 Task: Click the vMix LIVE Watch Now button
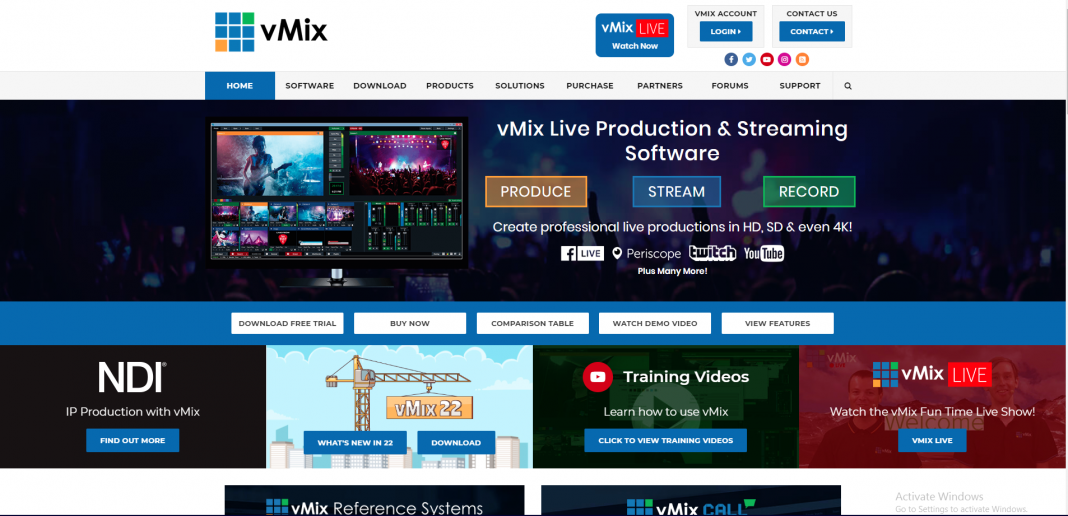pos(635,35)
